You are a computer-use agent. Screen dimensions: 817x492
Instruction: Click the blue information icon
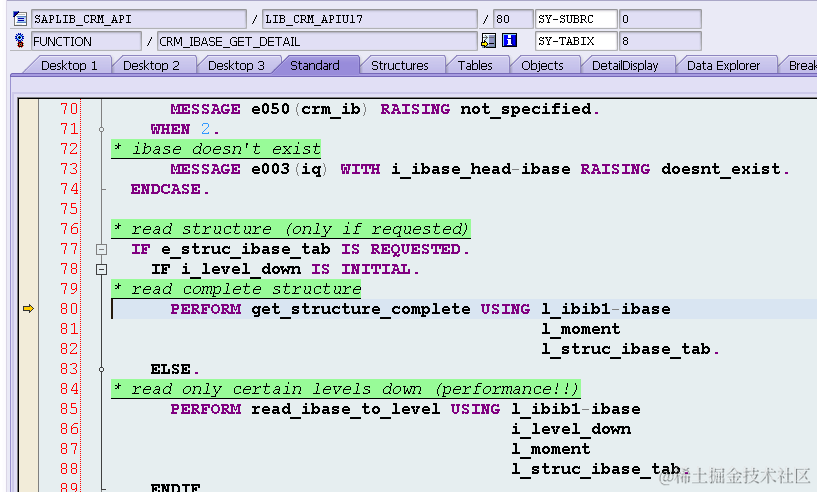(509, 41)
